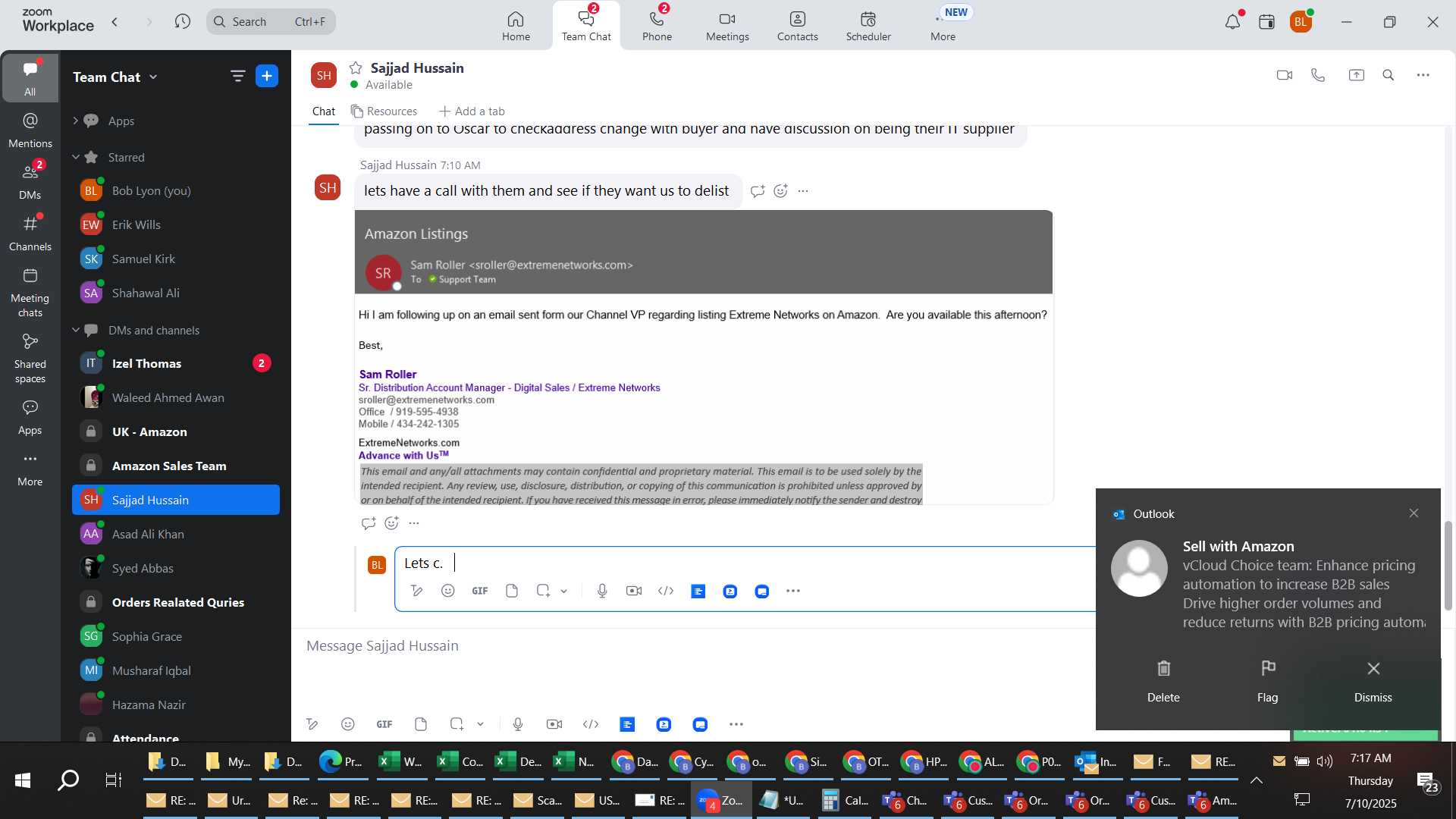The image size is (1456, 819).
Task: Search within this chat using magnifier icon
Action: point(1389,75)
